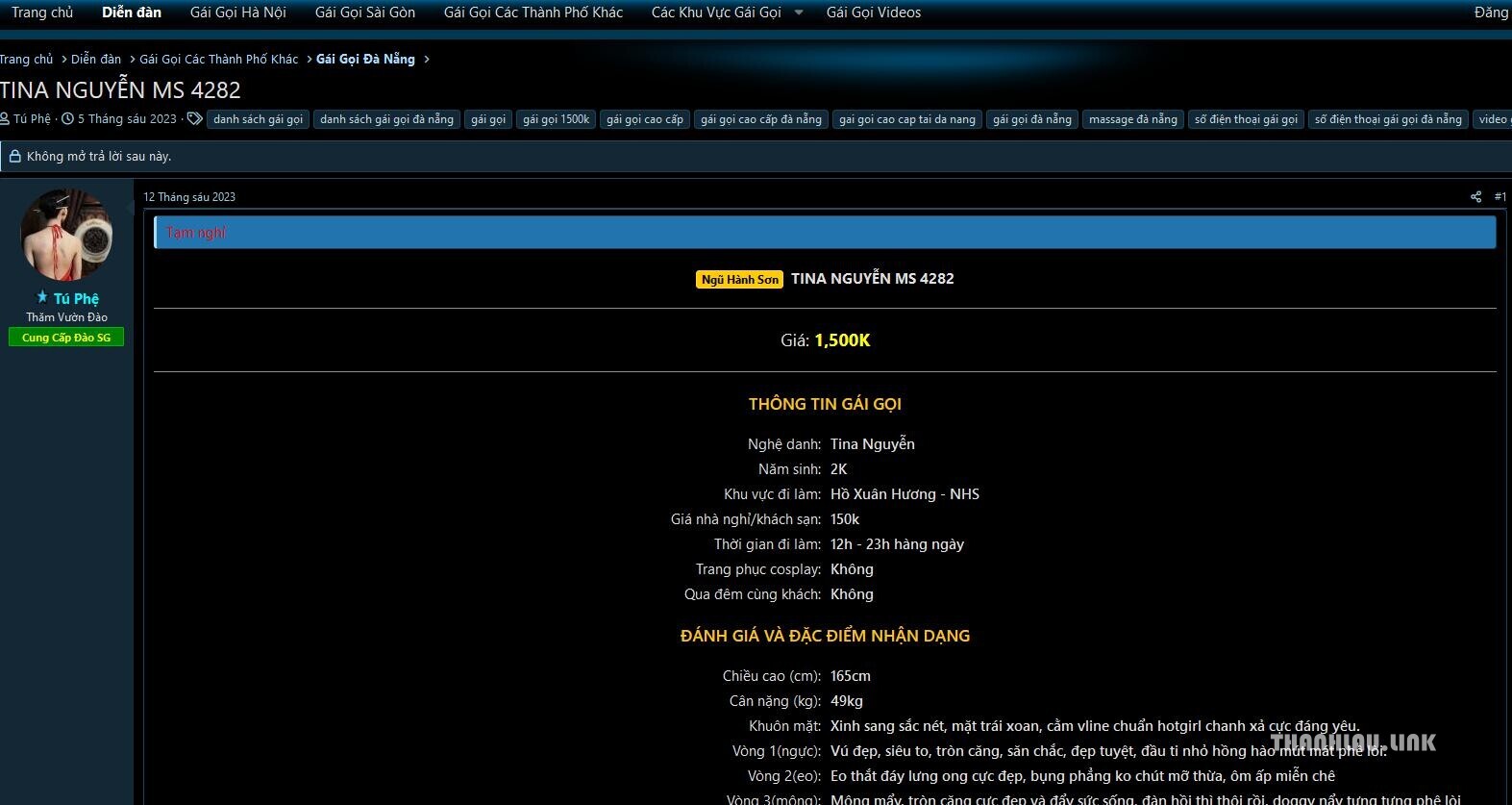Image resolution: width=1512 pixels, height=805 pixels.
Task: Open author link Tú Phệ under the title
Action: pos(32,119)
